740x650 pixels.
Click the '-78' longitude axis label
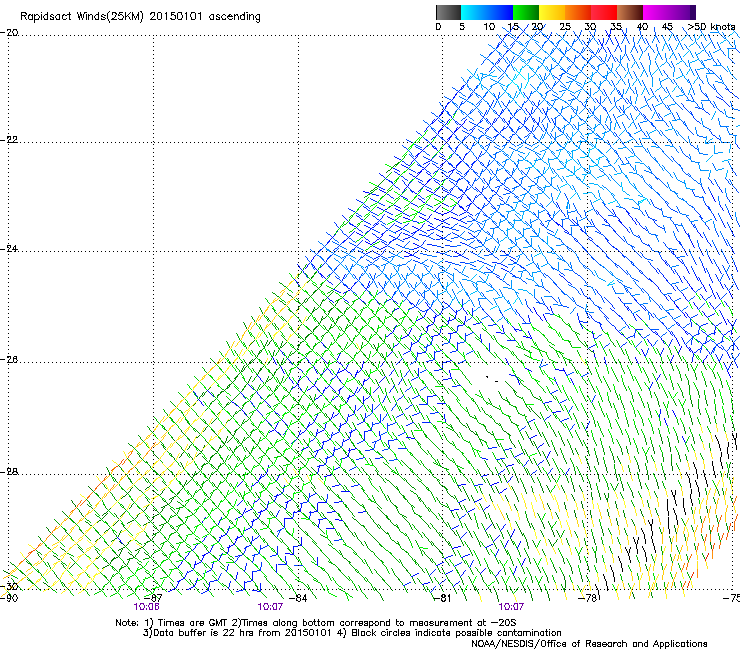click(x=588, y=598)
